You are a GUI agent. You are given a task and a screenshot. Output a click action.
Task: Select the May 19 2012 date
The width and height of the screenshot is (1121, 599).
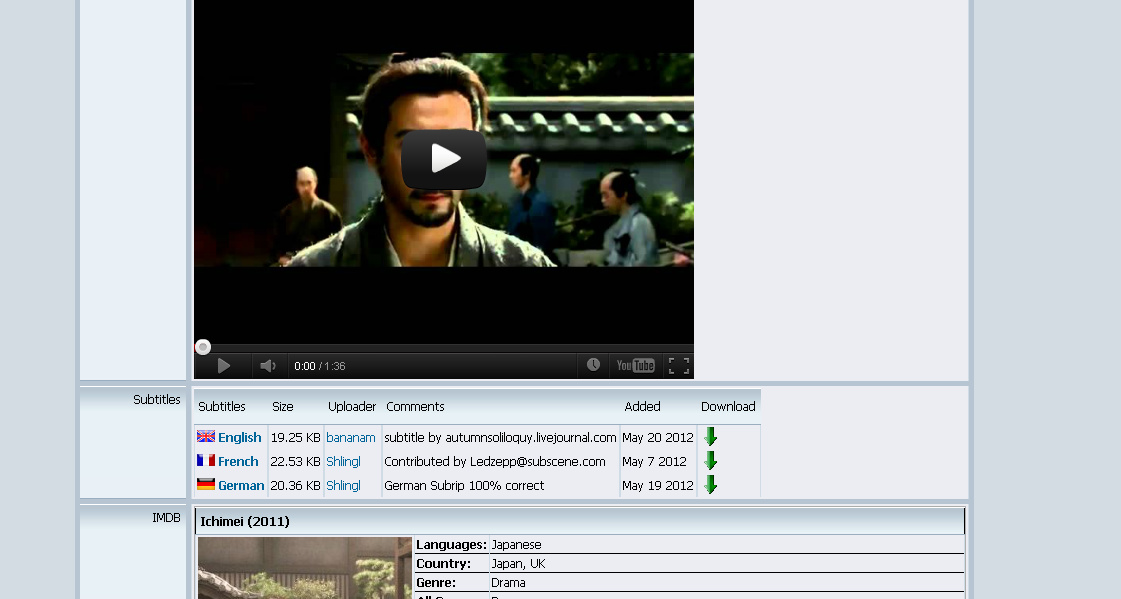[658, 485]
